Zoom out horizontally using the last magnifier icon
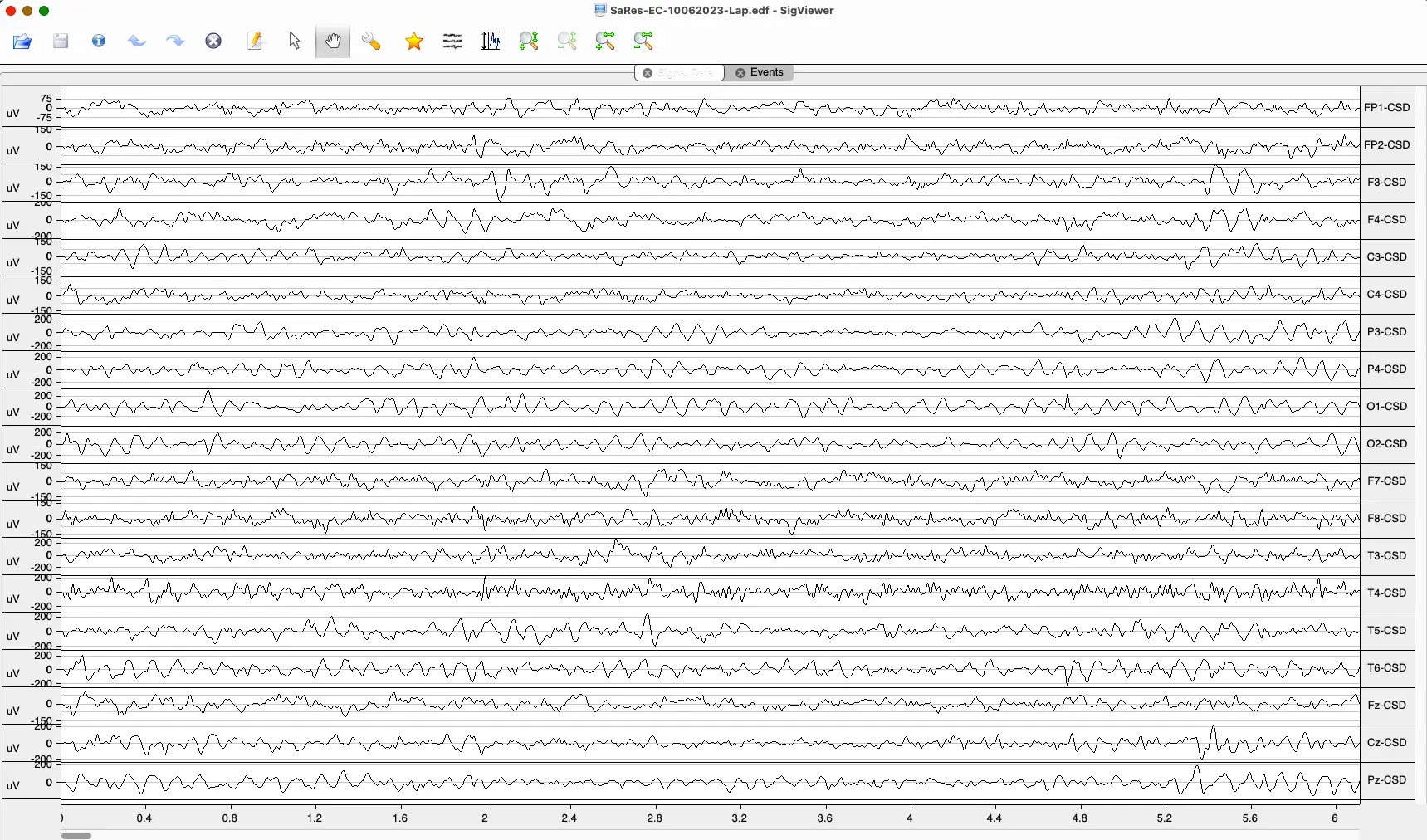This screenshot has height=840, width=1427. (x=643, y=41)
